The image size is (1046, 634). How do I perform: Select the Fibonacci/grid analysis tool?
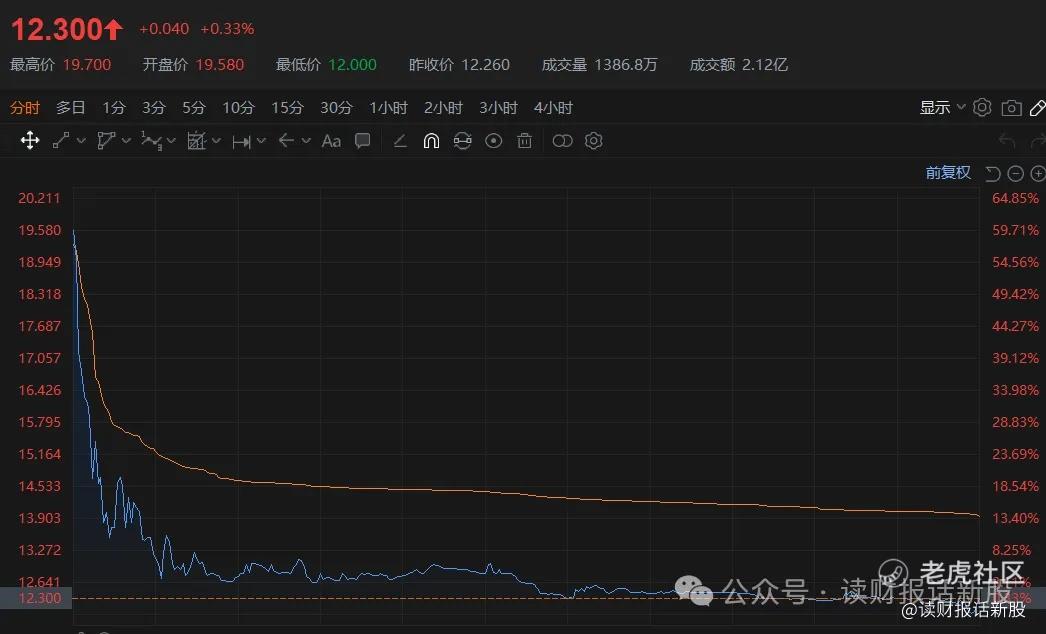(196, 140)
